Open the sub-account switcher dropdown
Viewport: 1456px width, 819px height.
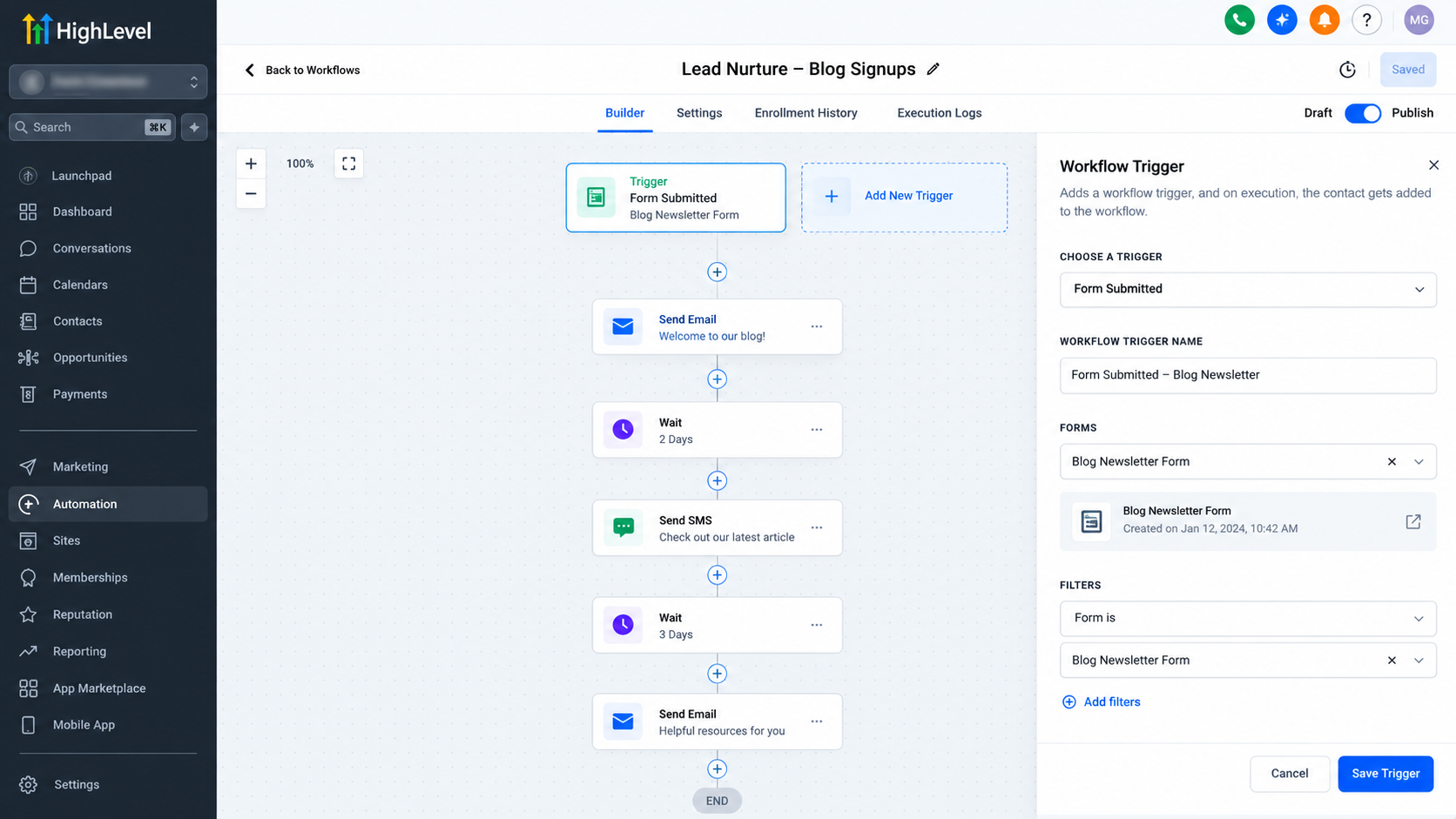pyautogui.click(x=108, y=82)
